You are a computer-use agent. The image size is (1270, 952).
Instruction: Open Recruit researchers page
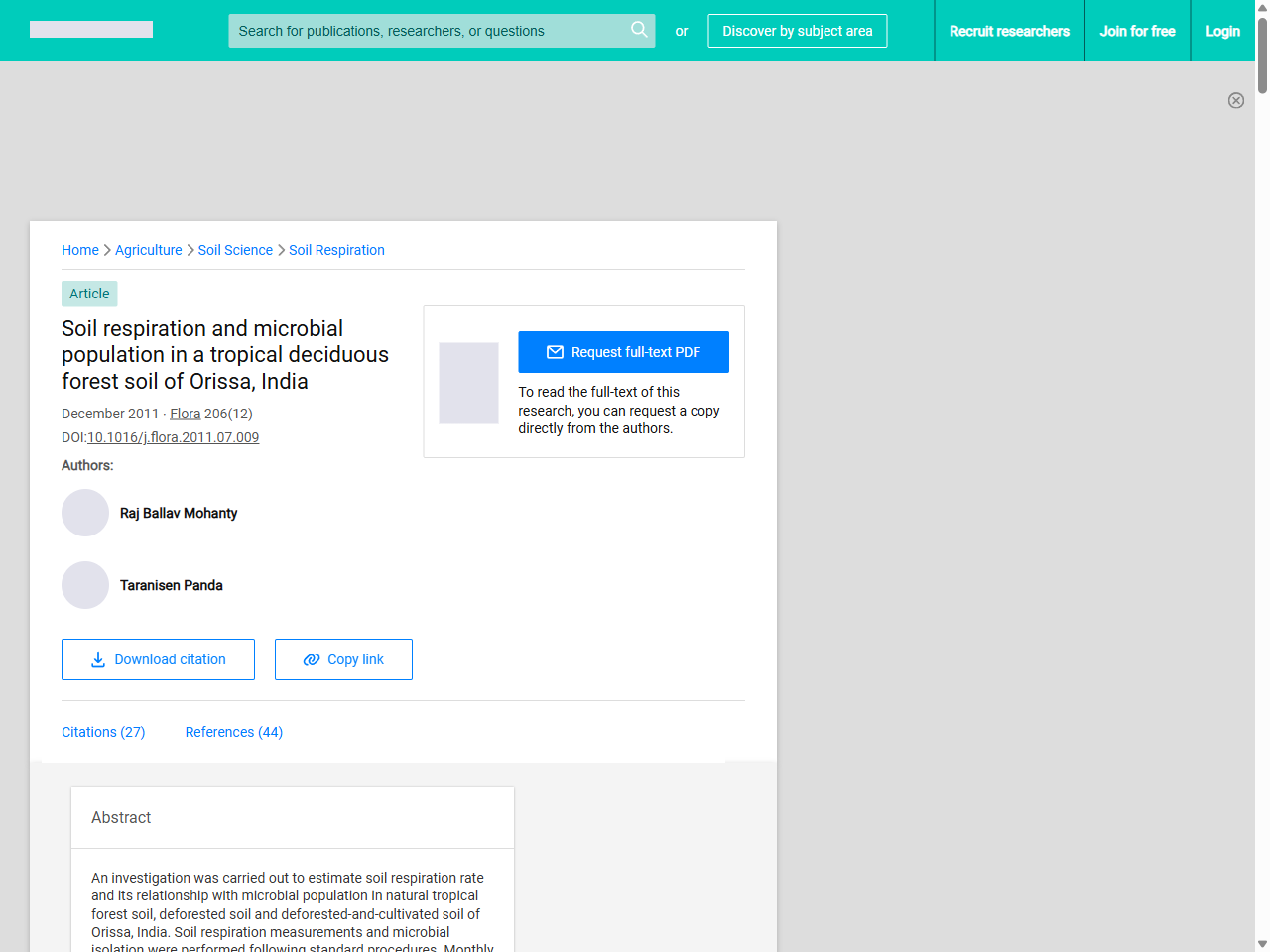pyautogui.click(x=1009, y=31)
